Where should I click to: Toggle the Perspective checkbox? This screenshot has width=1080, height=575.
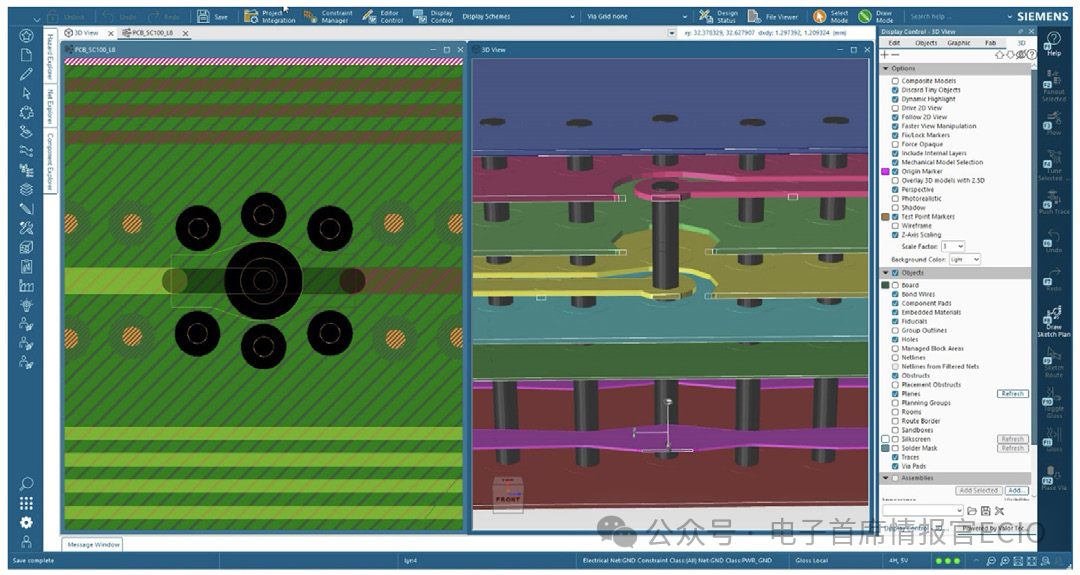click(x=895, y=189)
